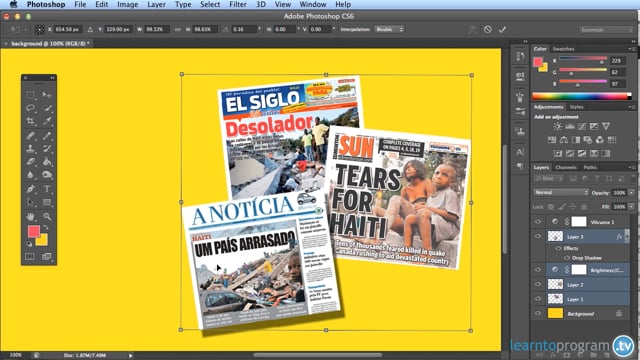The height and width of the screenshot is (360, 640).
Task: Select the Rectangular Marquee tool
Action: 31,95
